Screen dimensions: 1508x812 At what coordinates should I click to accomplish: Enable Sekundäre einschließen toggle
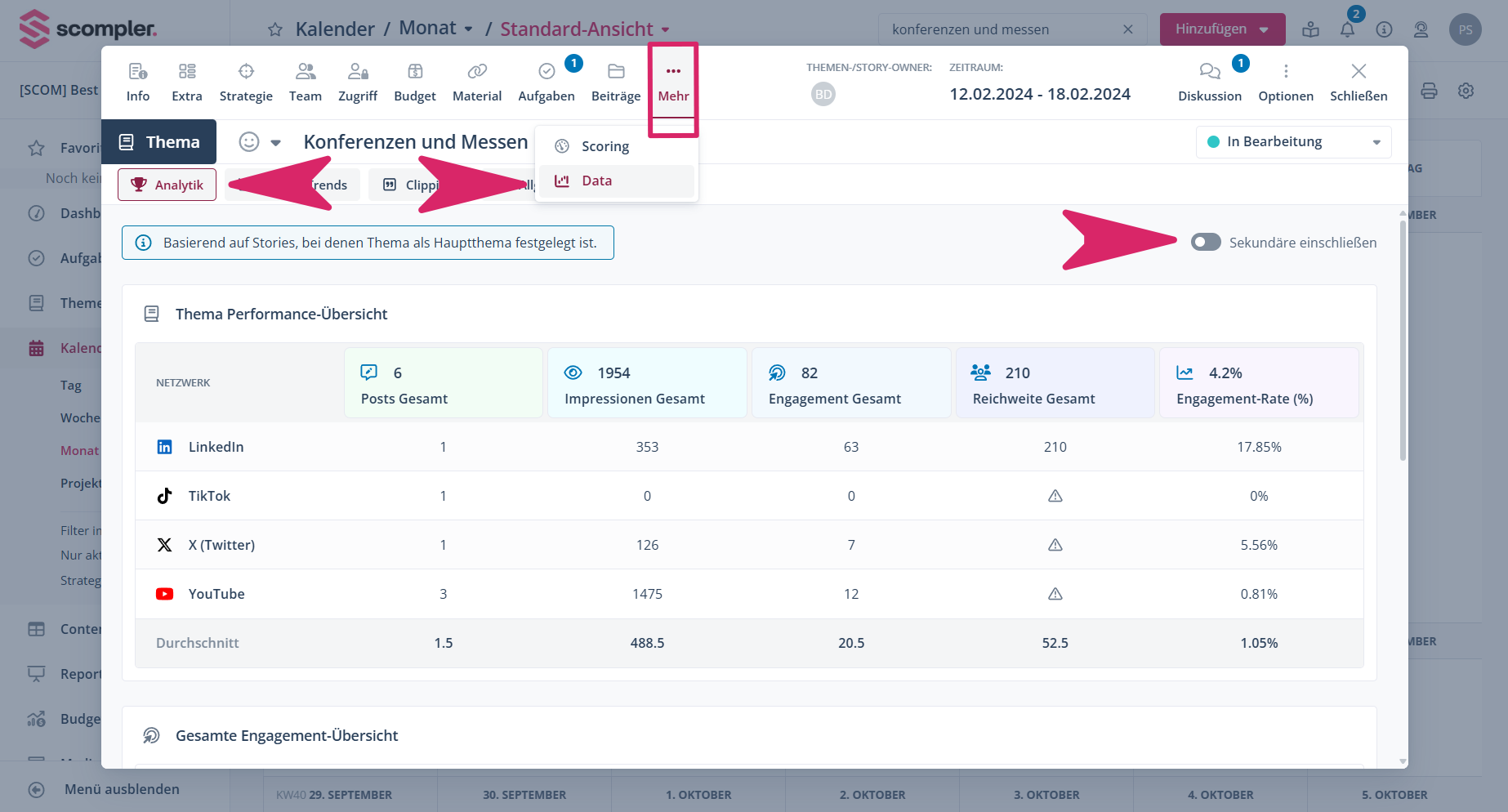[x=1205, y=243]
